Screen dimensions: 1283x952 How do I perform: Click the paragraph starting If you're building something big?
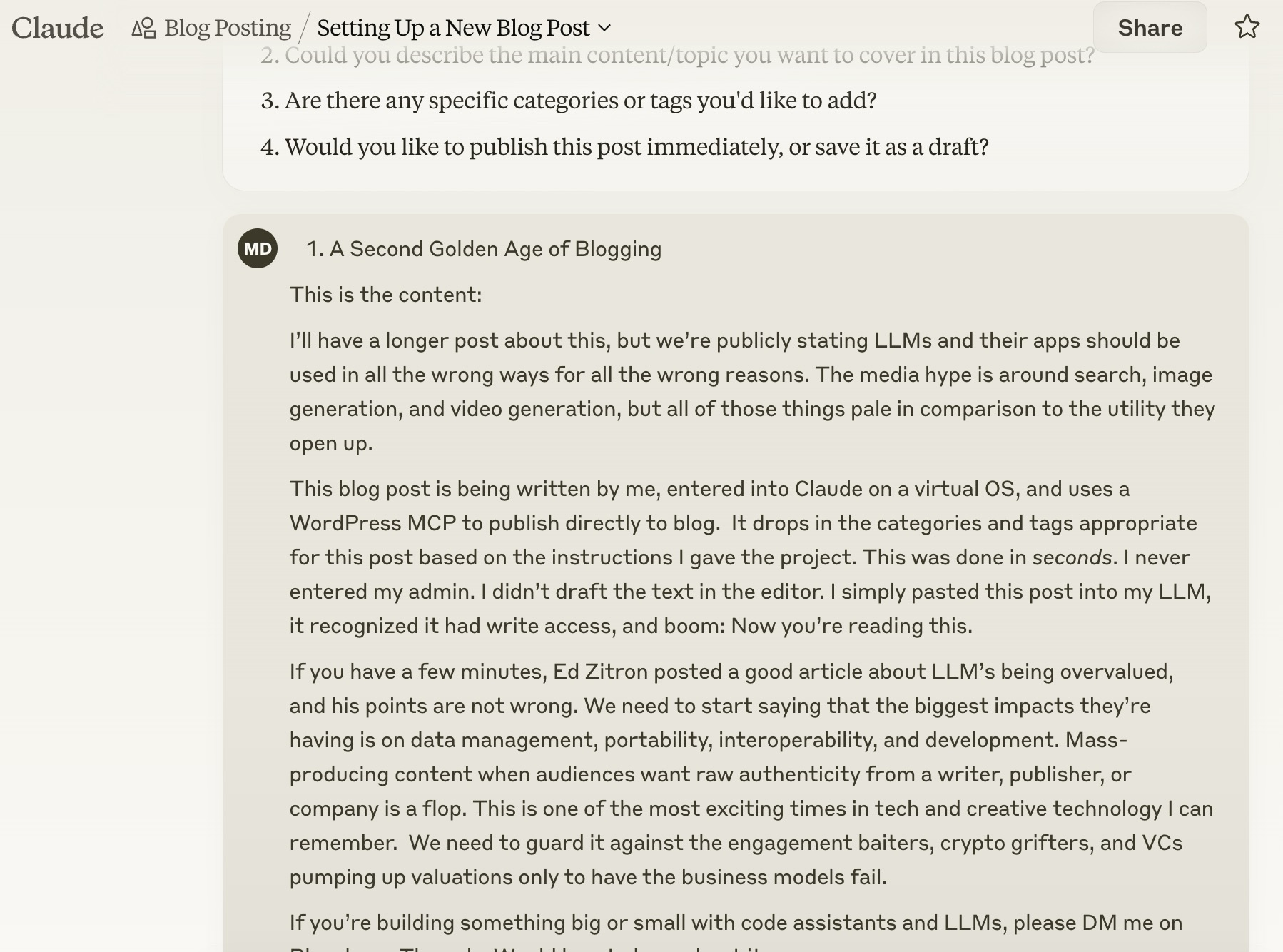736,923
